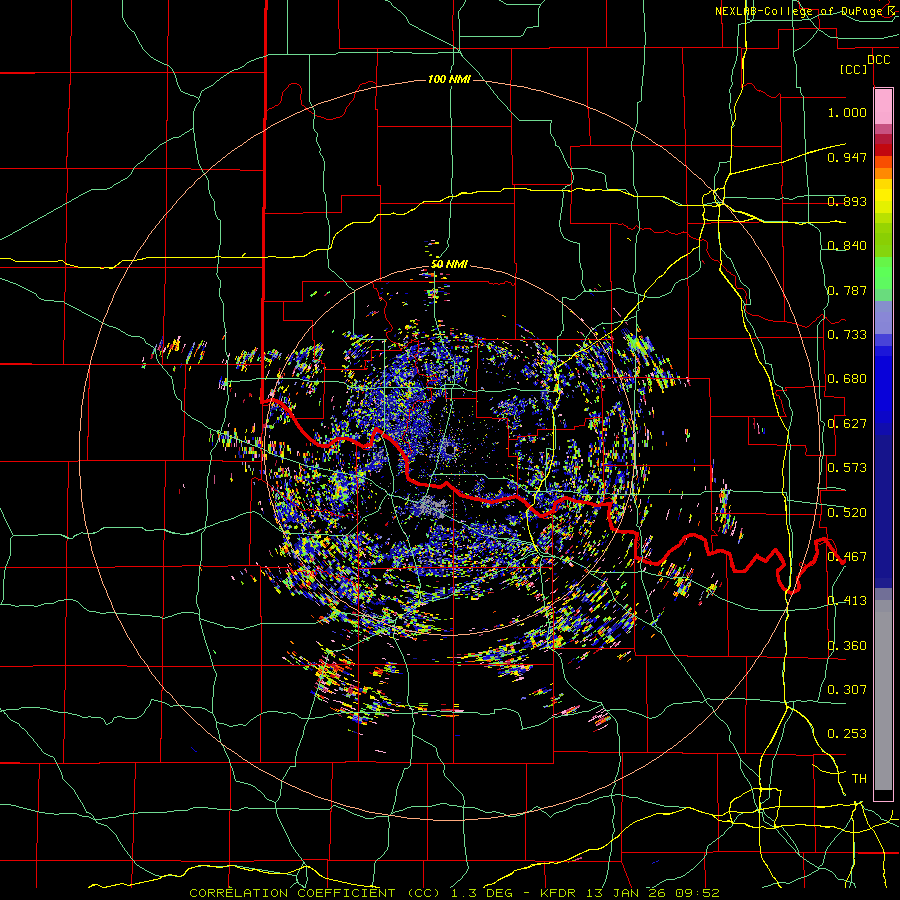The height and width of the screenshot is (900, 900).
Task: Click the 0.573 scale value
Action: [x=847, y=468]
